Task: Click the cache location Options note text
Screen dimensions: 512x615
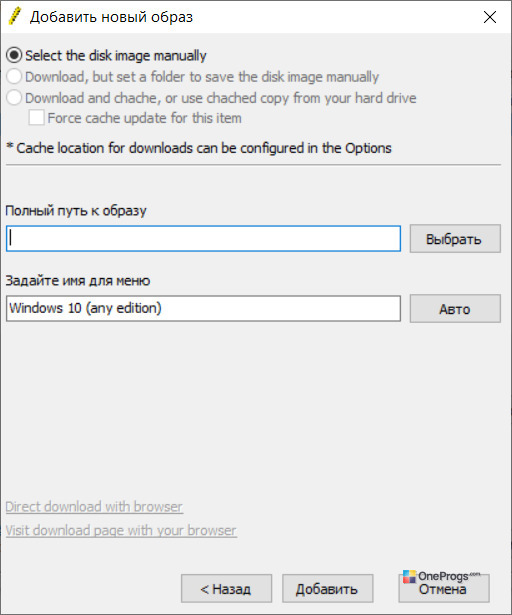Action: (199, 148)
